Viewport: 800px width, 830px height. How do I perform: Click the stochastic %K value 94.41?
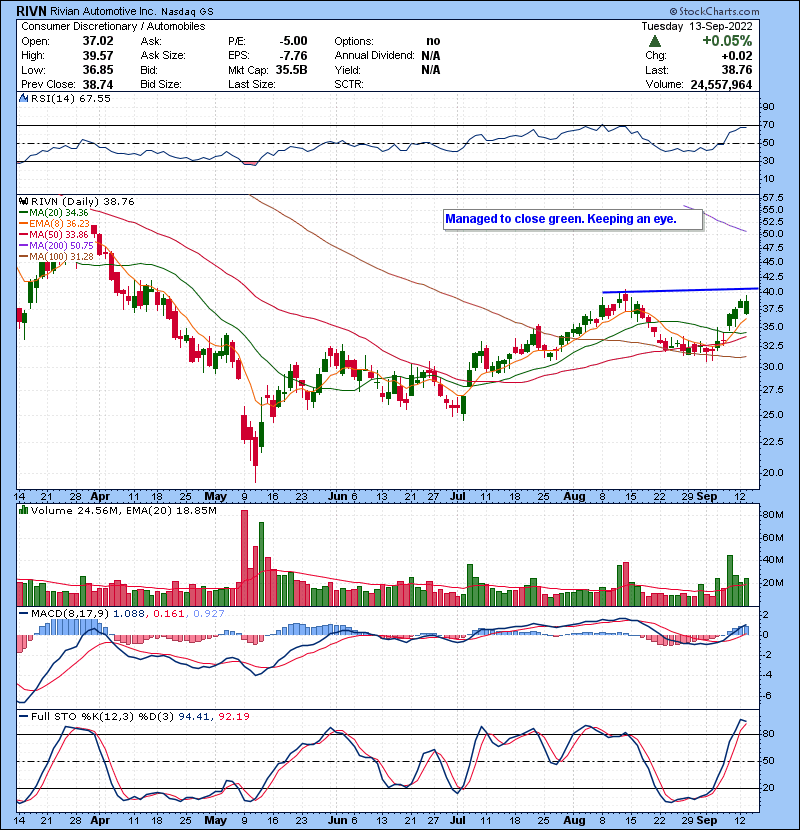(x=194, y=717)
